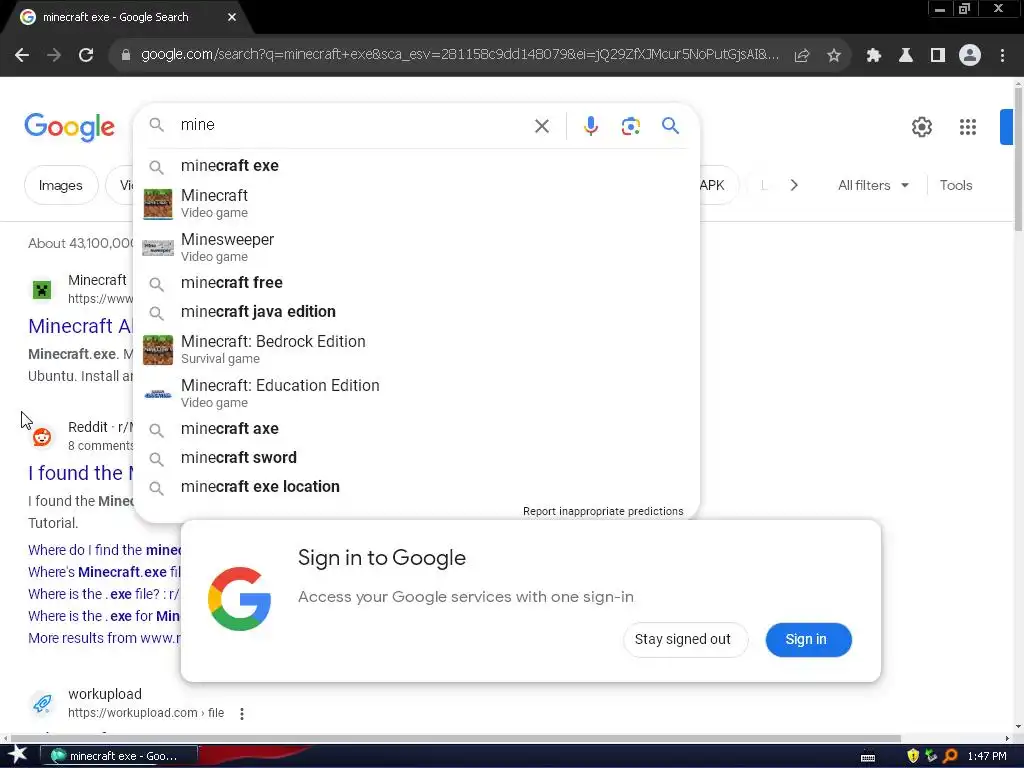This screenshot has height=768, width=1024.
Task: Switch to minecraft exe taskbar window button
Action: pyautogui.click(x=119, y=756)
